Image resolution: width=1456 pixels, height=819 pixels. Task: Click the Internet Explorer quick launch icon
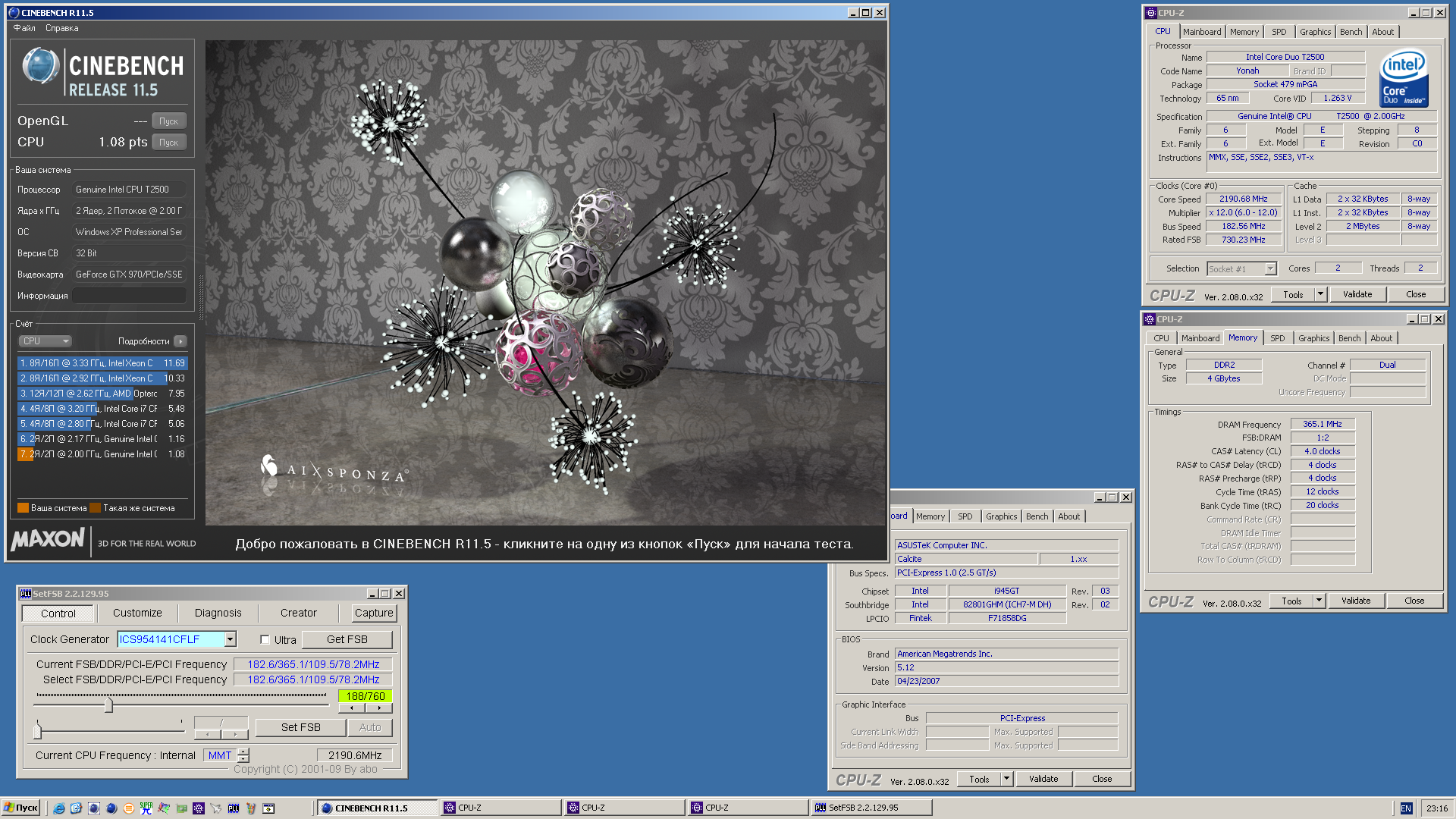58,808
